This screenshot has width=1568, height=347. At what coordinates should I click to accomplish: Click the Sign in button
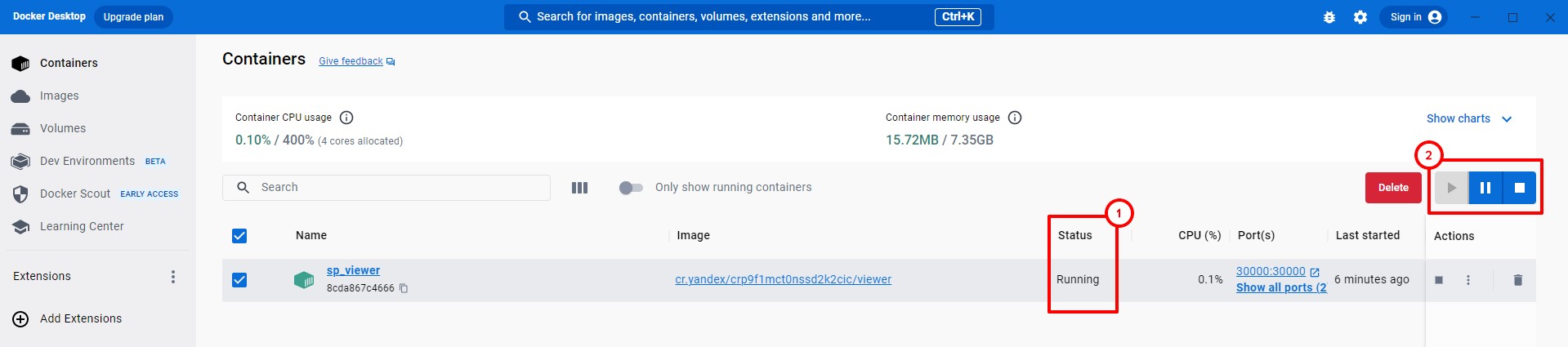1414,17
